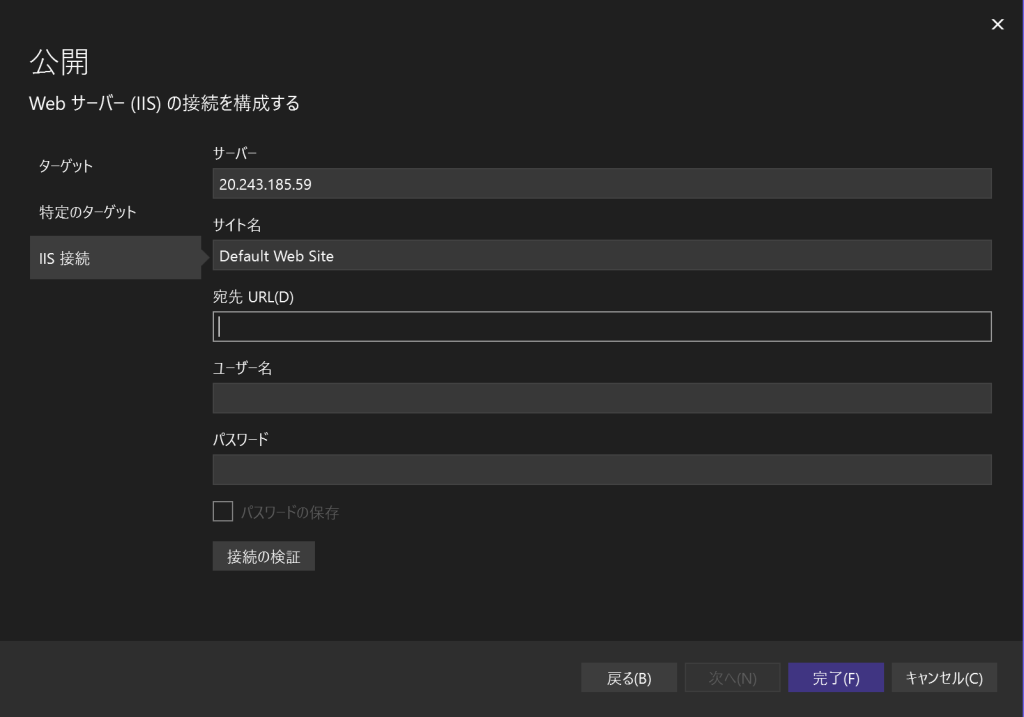Click the ユーザー名 label text
The height and width of the screenshot is (717, 1024).
pos(242,368)
